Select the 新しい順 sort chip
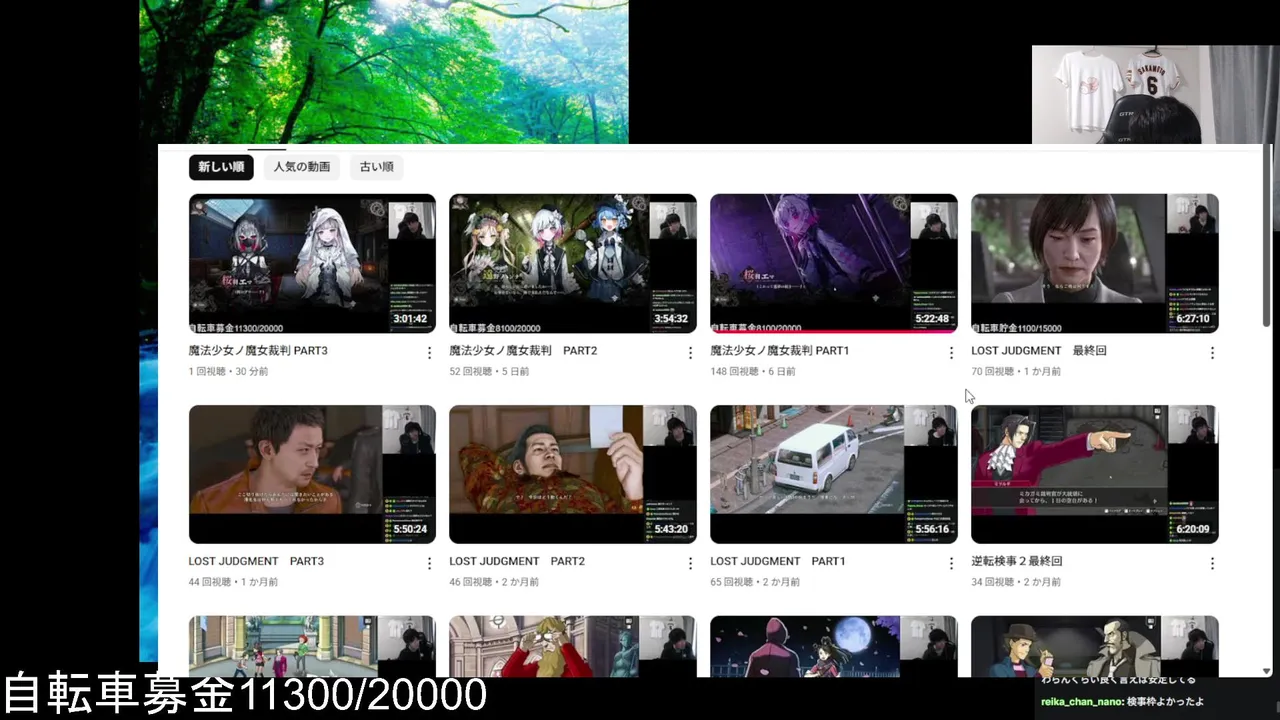1280x720 pixels. click(221, 167)
